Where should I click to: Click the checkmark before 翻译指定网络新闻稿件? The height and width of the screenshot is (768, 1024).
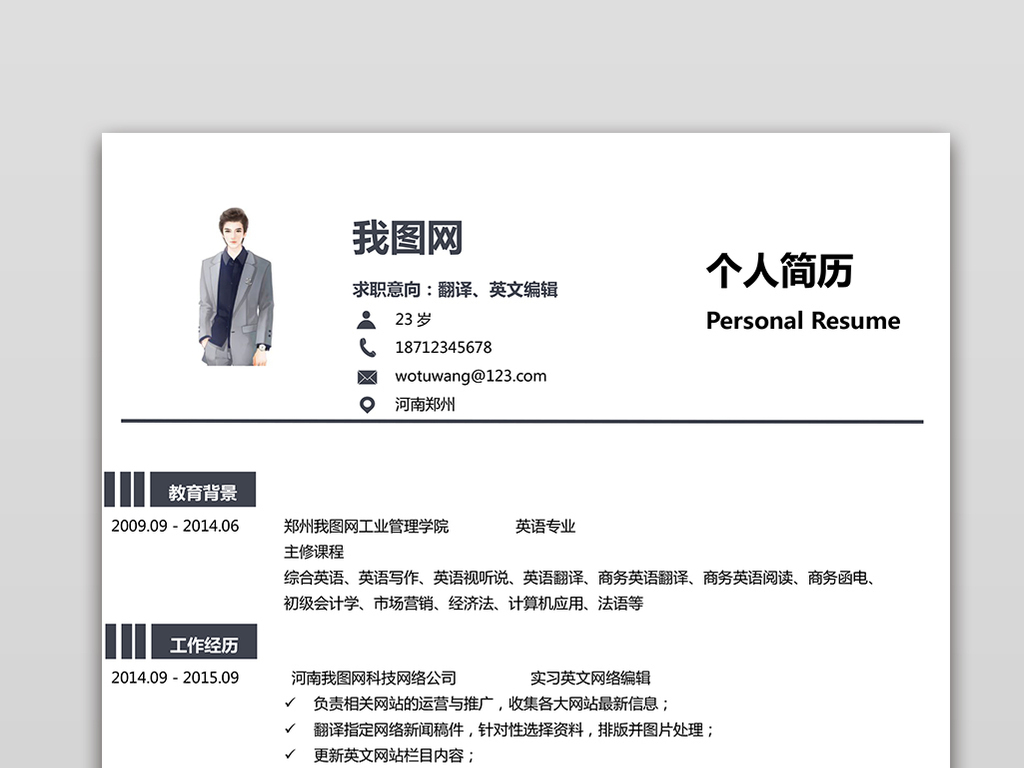287,730
